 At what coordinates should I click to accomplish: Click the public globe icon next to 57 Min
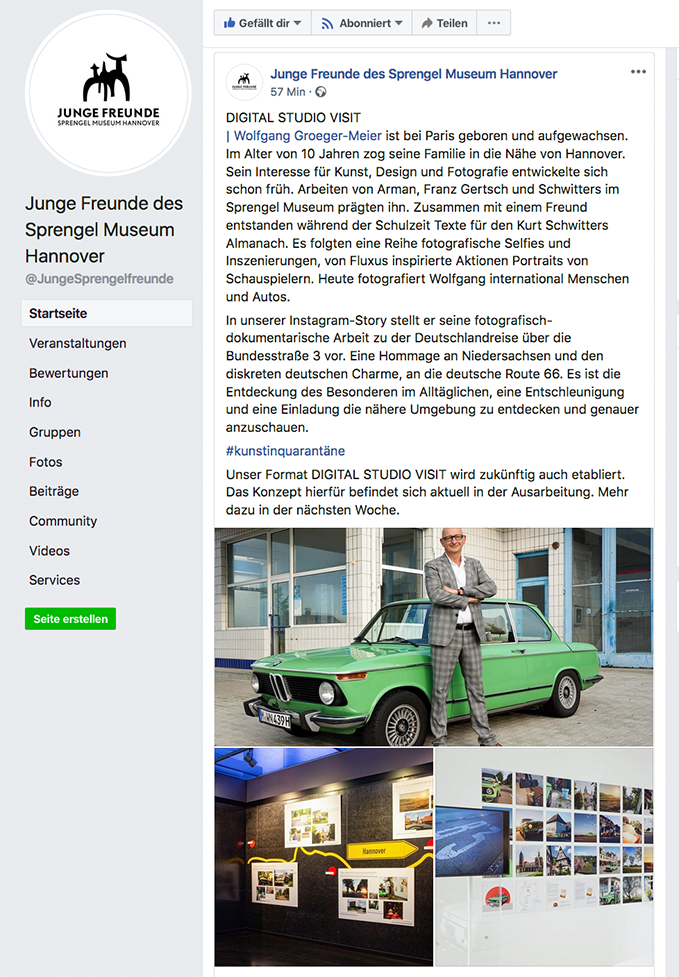click(x=321, y=92)
